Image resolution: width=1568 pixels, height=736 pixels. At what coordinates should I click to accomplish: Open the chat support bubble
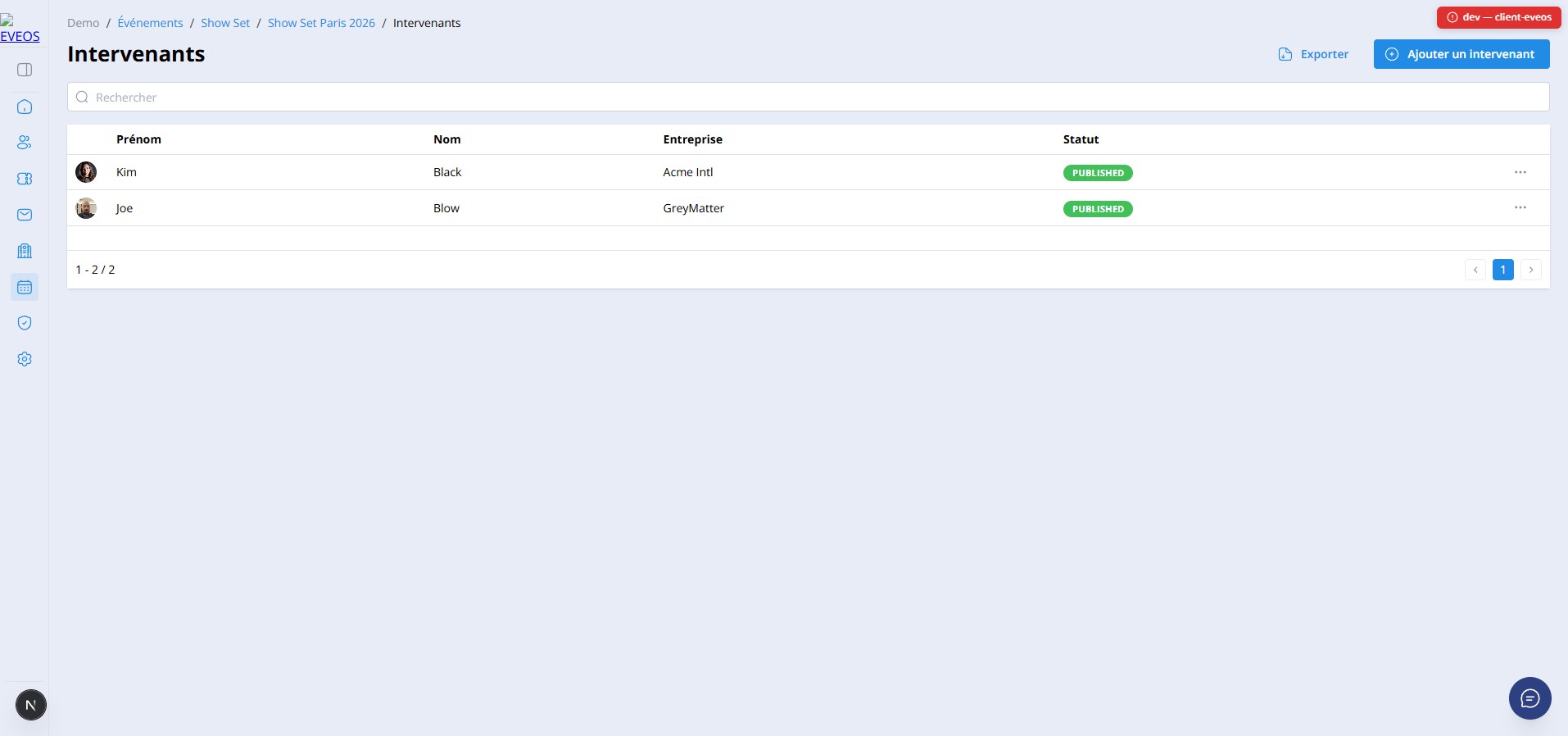[1530, 698]
